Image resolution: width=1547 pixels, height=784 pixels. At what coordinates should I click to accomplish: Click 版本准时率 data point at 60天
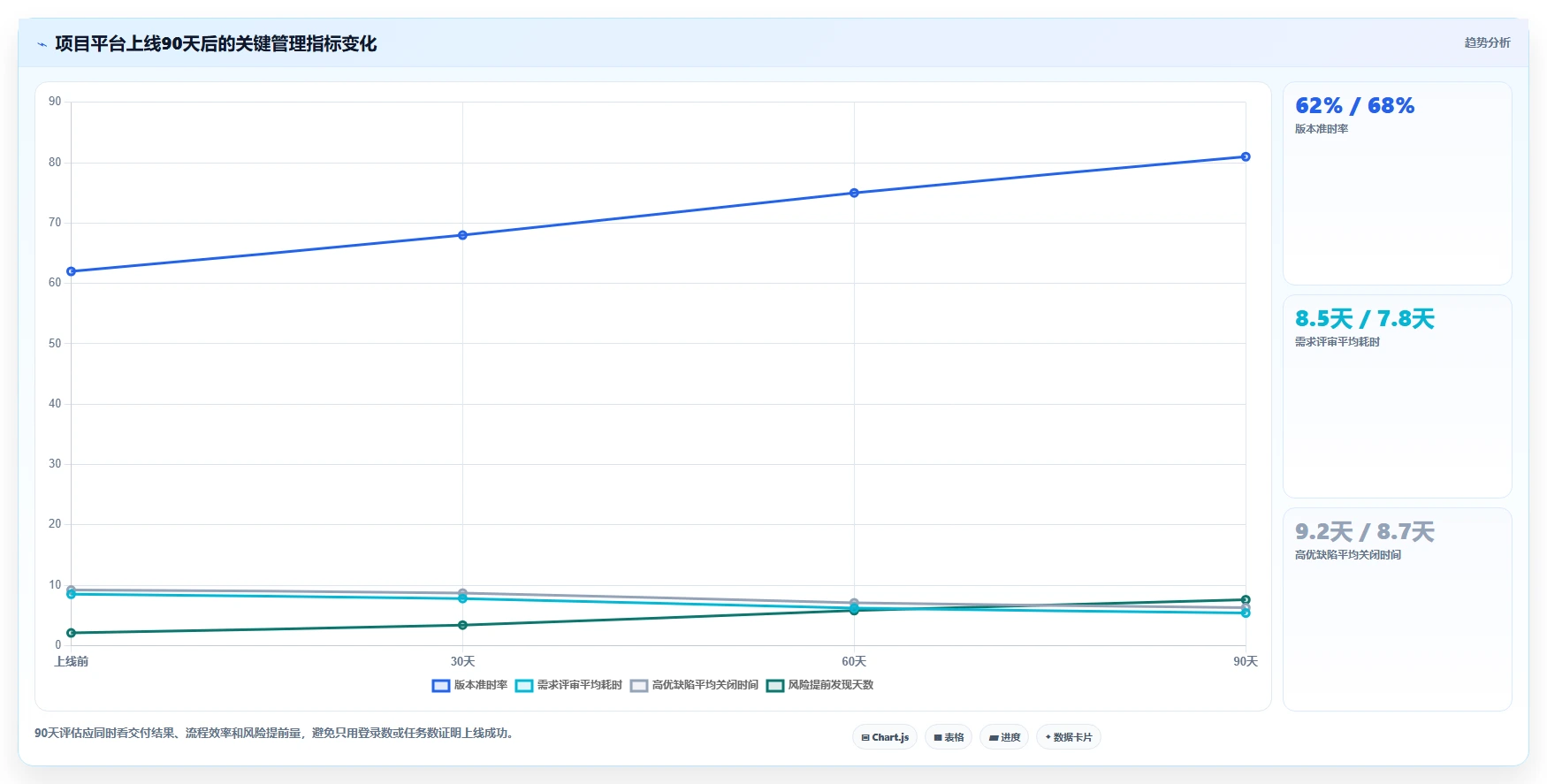click(x=854, y=193)
